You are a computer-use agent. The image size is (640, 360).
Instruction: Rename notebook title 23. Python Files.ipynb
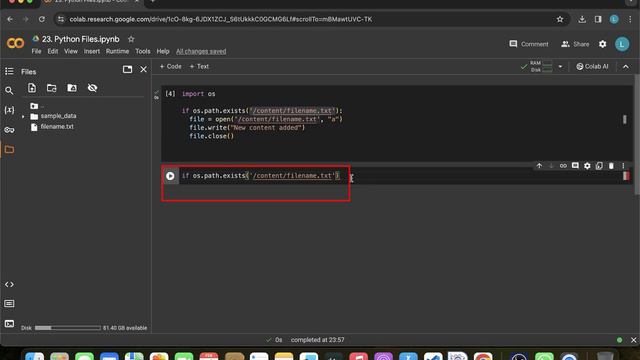80,39
